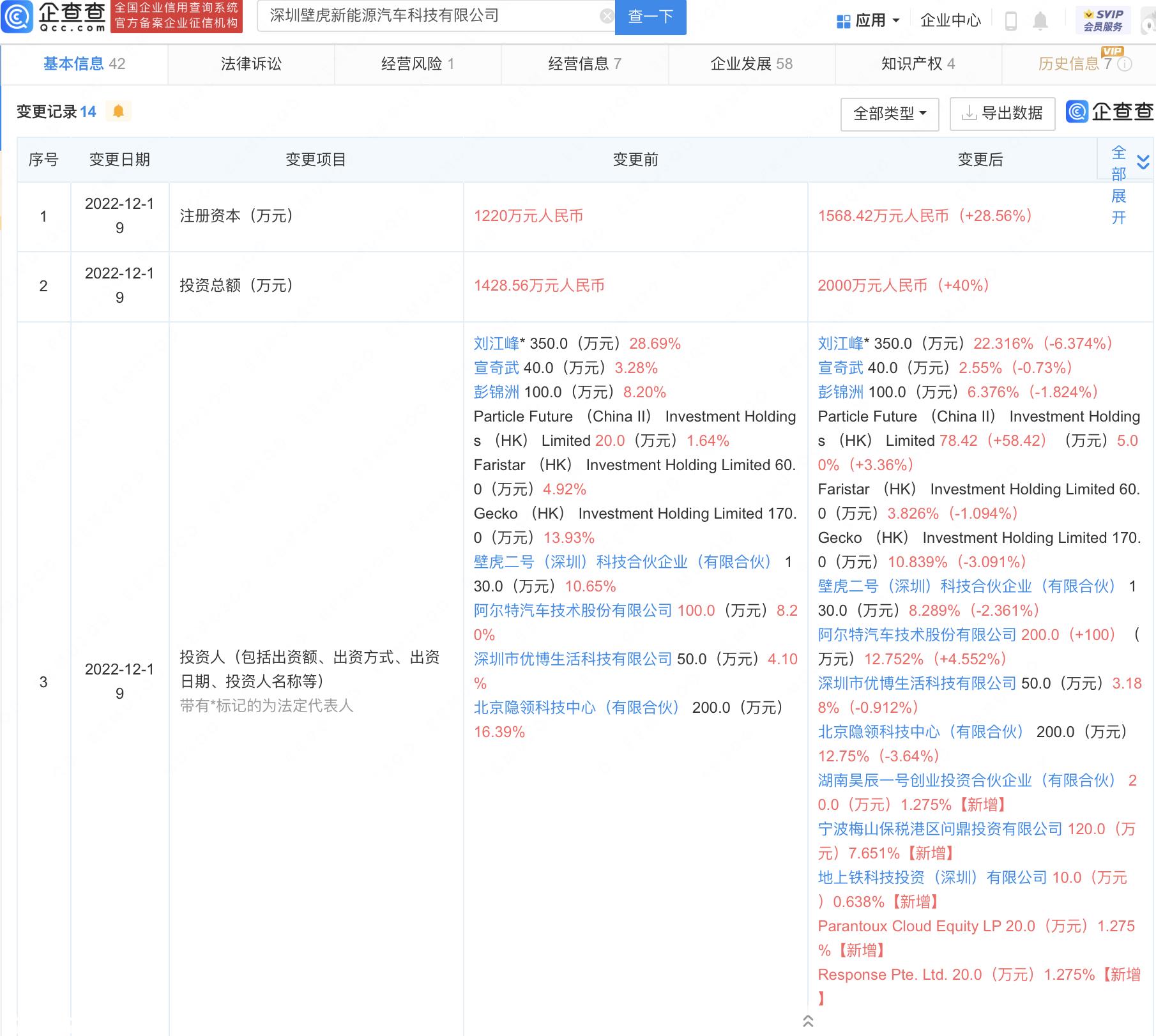Open 企业中心 link in header
The width and height of the screenshot is (1156, 1036).
tap(950, 21)
